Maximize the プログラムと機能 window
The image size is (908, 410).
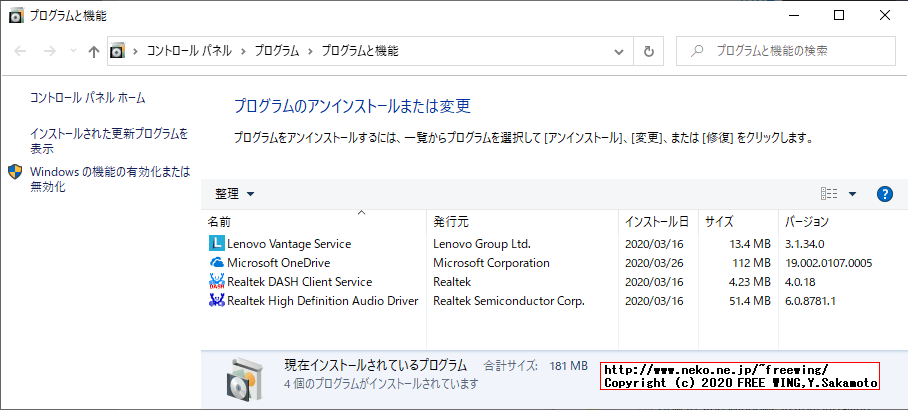pyautogui.click(x=839, y=16)
